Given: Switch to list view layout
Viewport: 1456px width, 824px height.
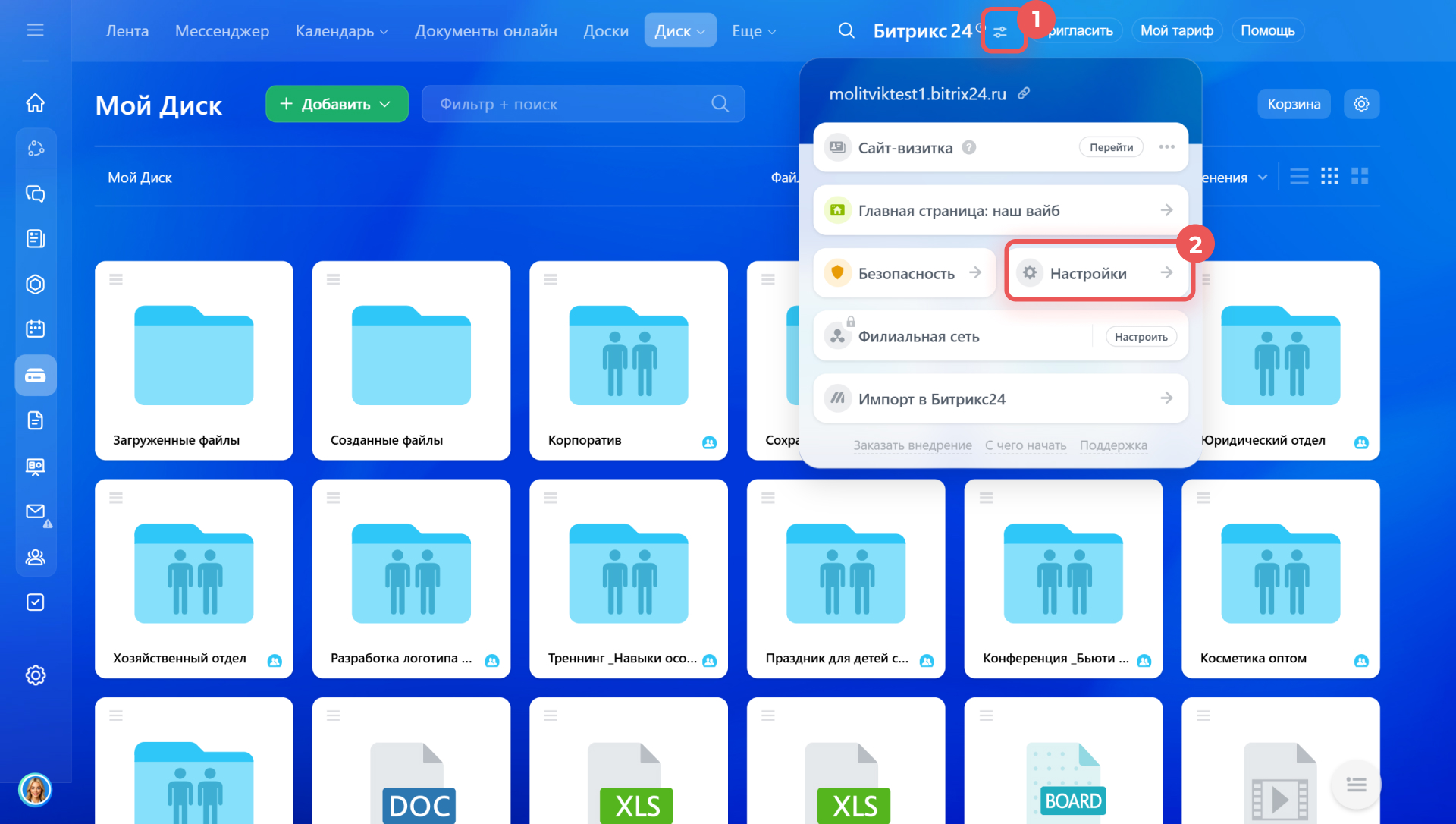Looking at the screenshot, I should click(x=1299, y=177).
